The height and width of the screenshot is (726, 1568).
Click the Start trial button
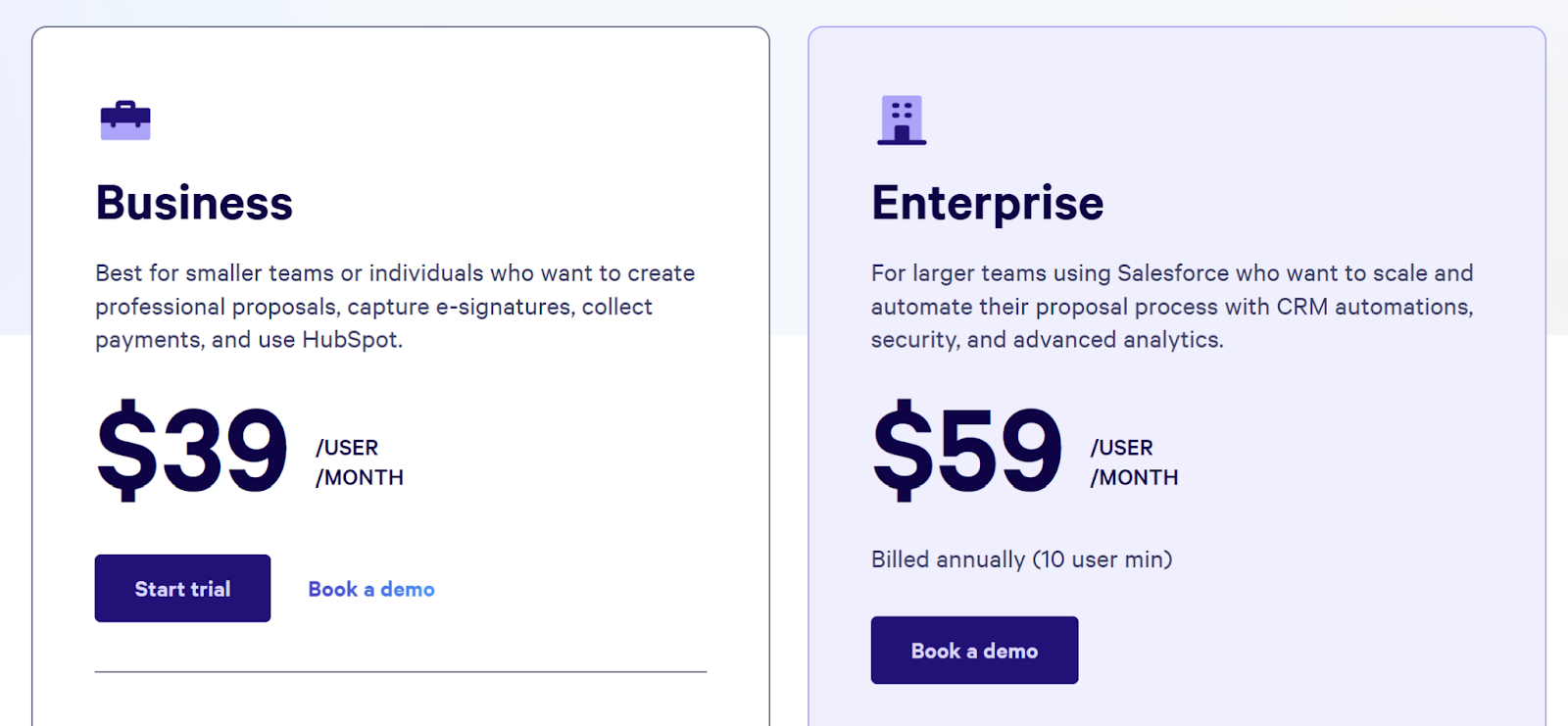[182, 588]
